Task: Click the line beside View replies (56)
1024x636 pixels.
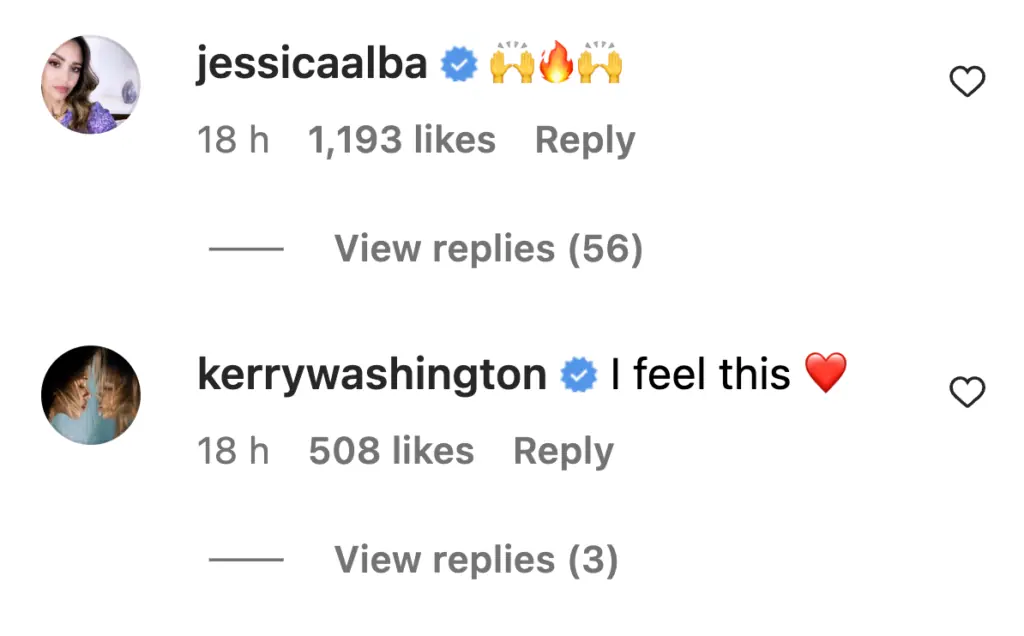Action: pos(246,249)
